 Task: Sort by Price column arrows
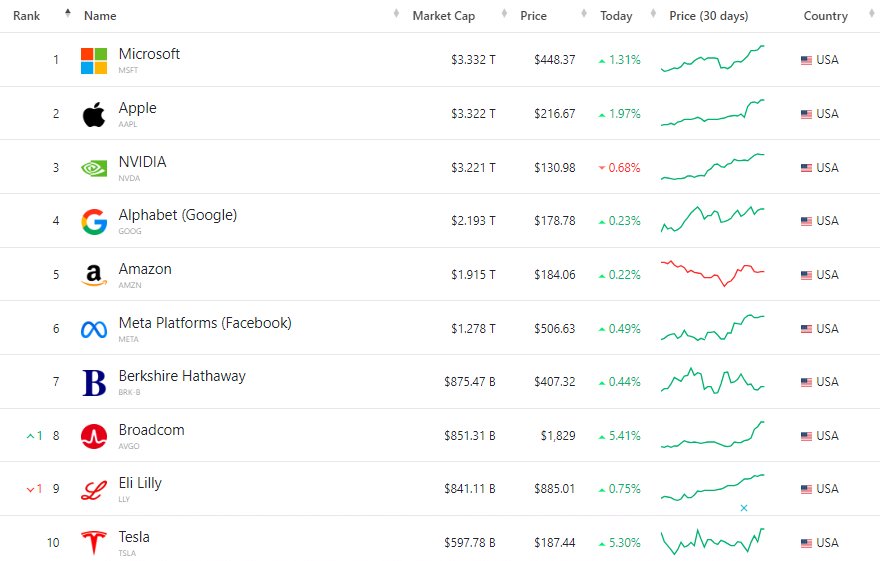584,13
